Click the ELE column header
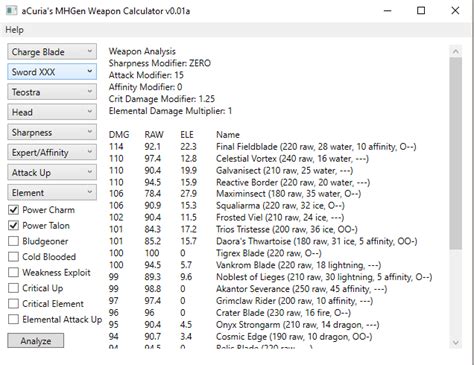 pyautogui.click(x=187, y=135)
